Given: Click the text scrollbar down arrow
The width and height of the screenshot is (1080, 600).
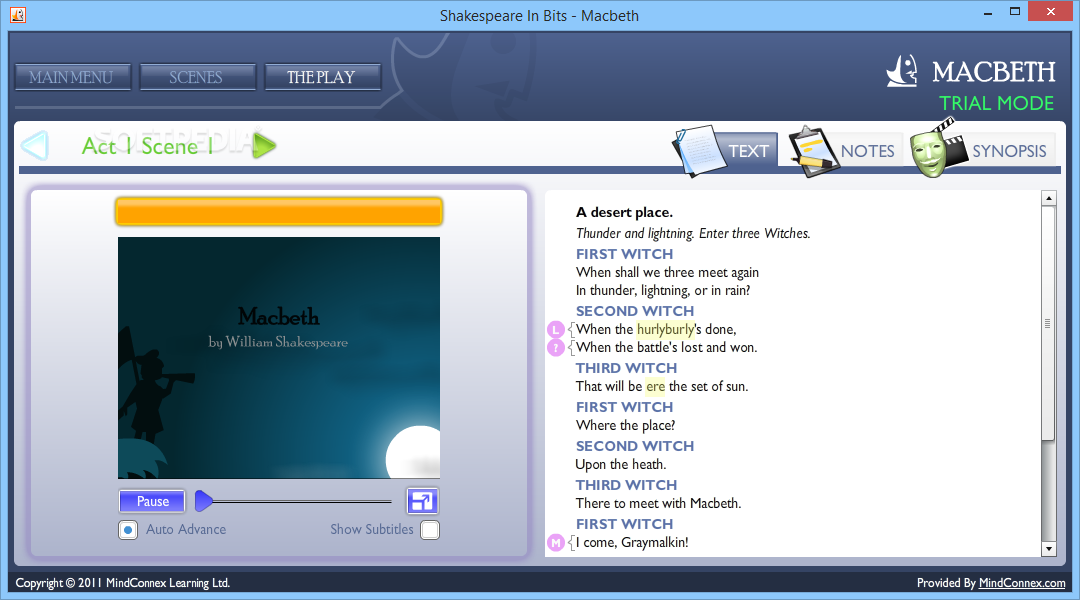Looking at the screenshot, I should point(1048,549).
